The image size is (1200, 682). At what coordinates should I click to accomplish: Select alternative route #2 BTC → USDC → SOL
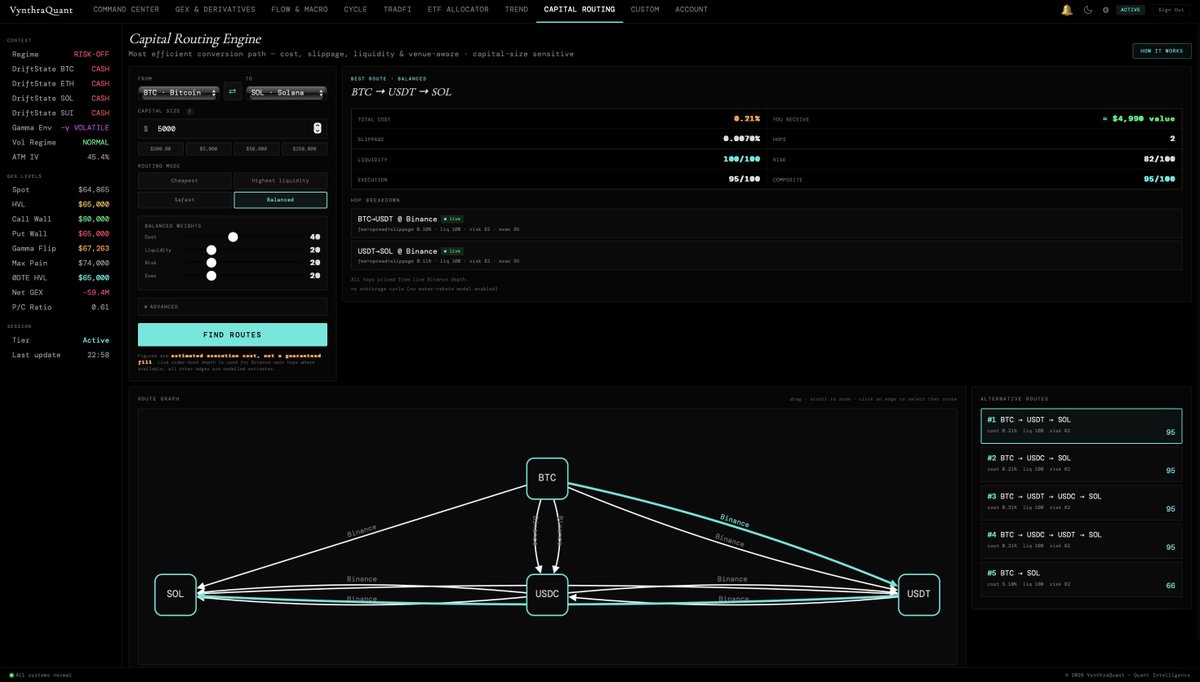pos(1081,463)
